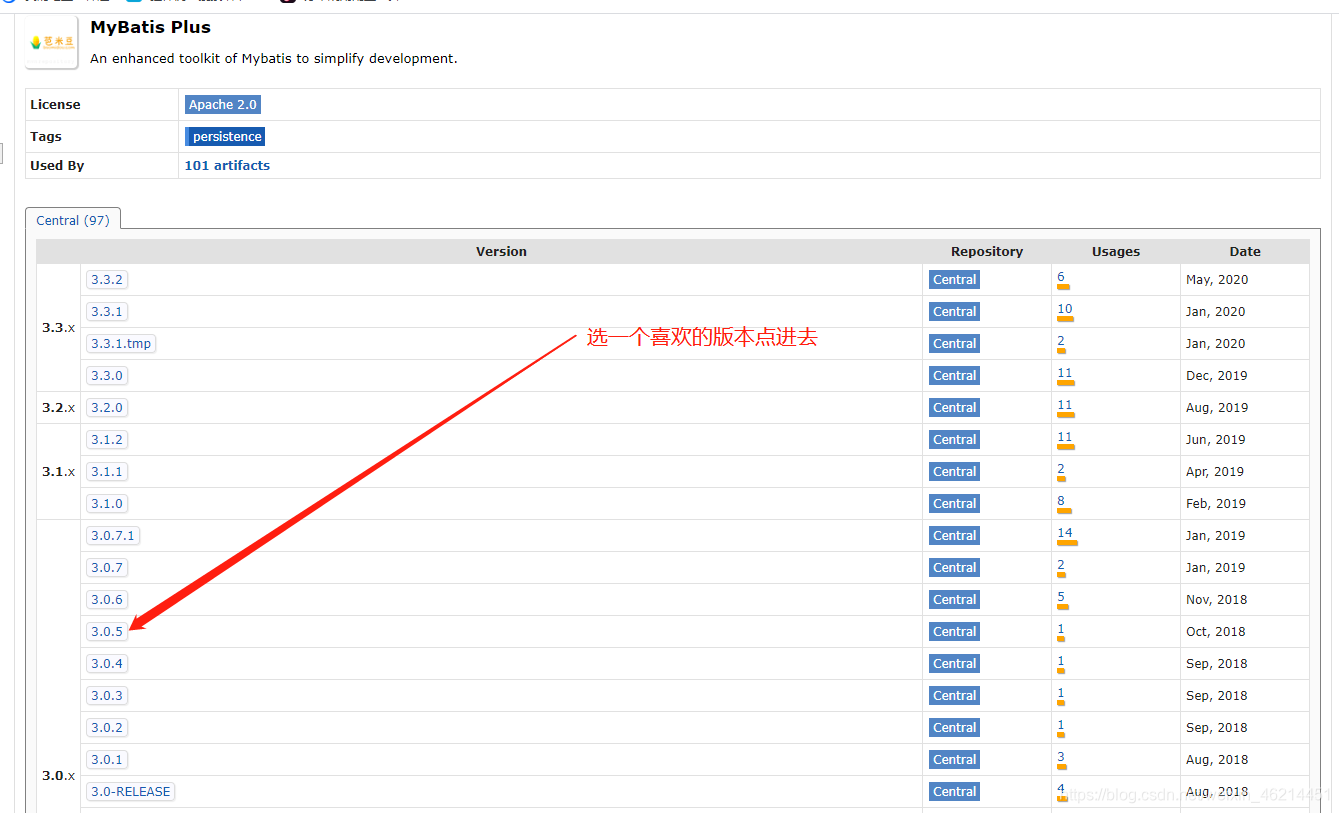Open version 3.0-RELEASE
1339x813 pixels.
tap(131, 791)
